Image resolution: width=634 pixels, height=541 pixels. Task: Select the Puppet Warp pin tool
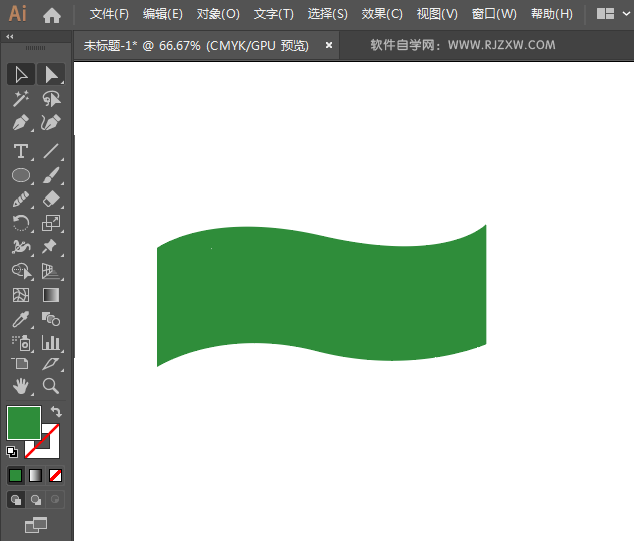(x=51, y=247)
